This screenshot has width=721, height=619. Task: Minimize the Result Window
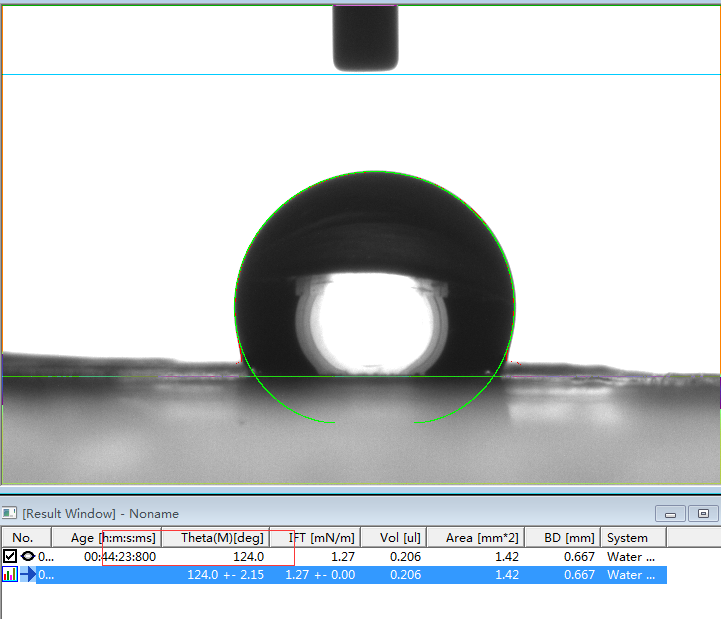tap(669, 513)
